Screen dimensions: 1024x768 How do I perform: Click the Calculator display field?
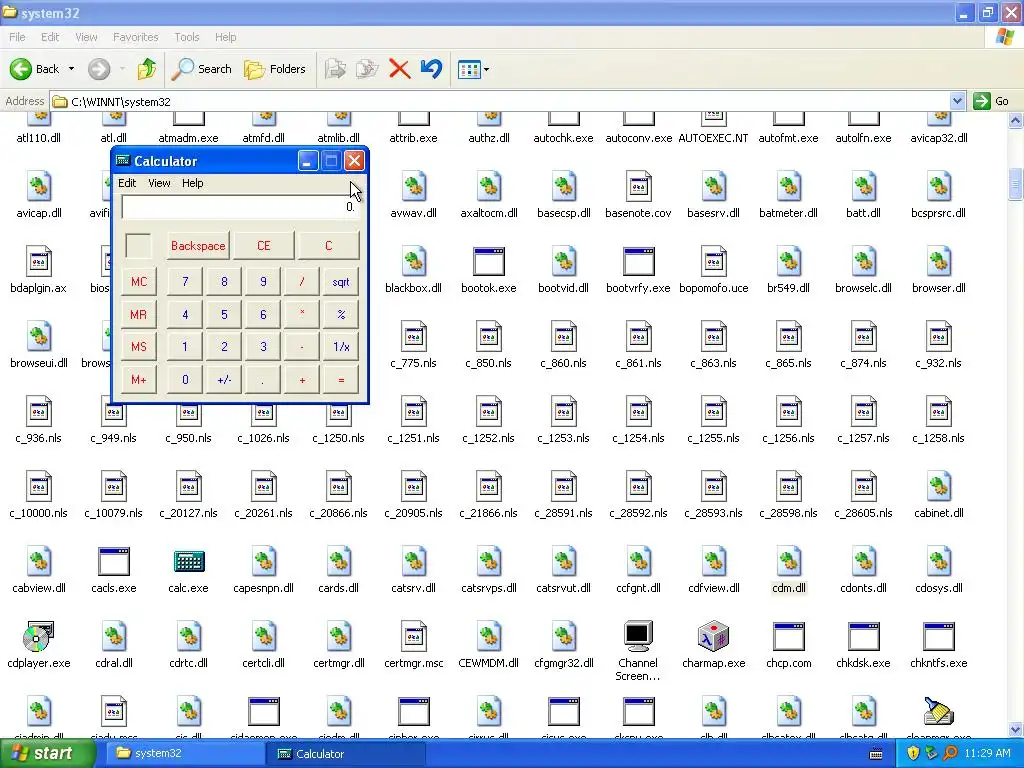point(240,207)
